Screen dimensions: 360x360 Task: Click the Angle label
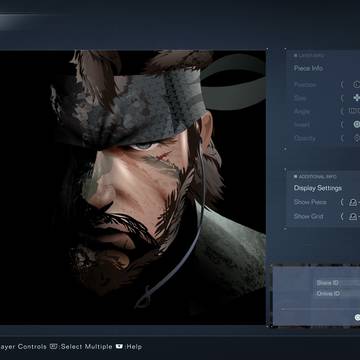pyautogui.click(x=302, y=111)
